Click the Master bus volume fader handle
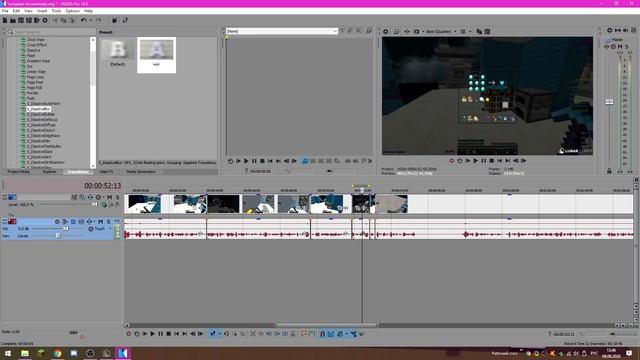 pos(609,102)
